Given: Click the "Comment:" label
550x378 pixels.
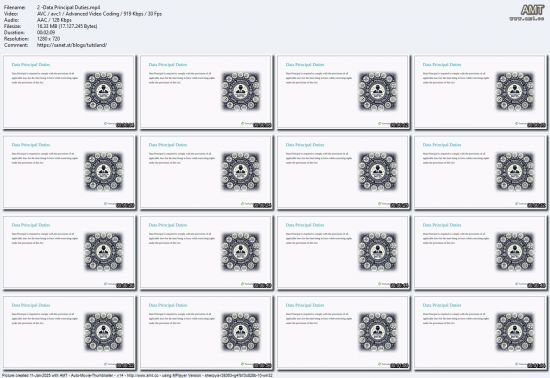Looking at the screenshot, I should click(16, 45).
